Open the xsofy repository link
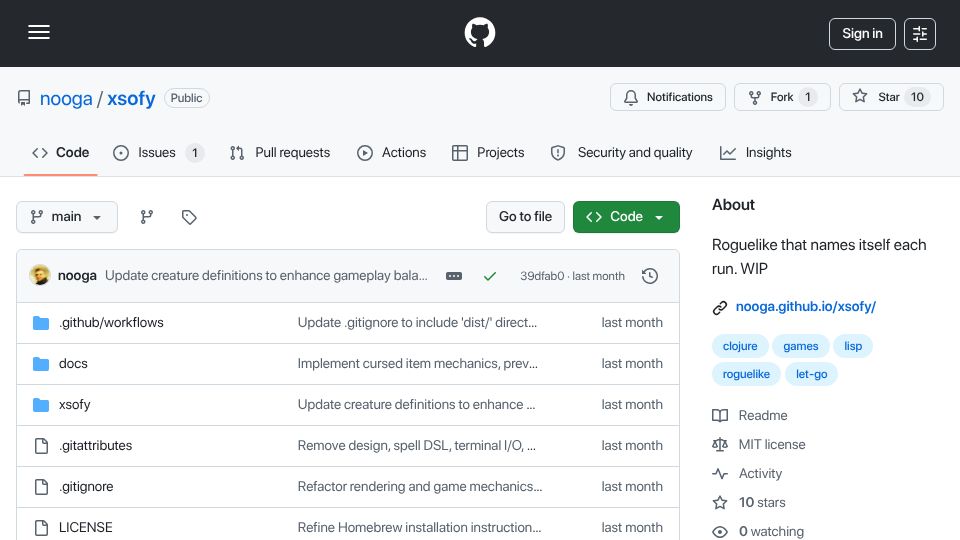 coord(131,98)
